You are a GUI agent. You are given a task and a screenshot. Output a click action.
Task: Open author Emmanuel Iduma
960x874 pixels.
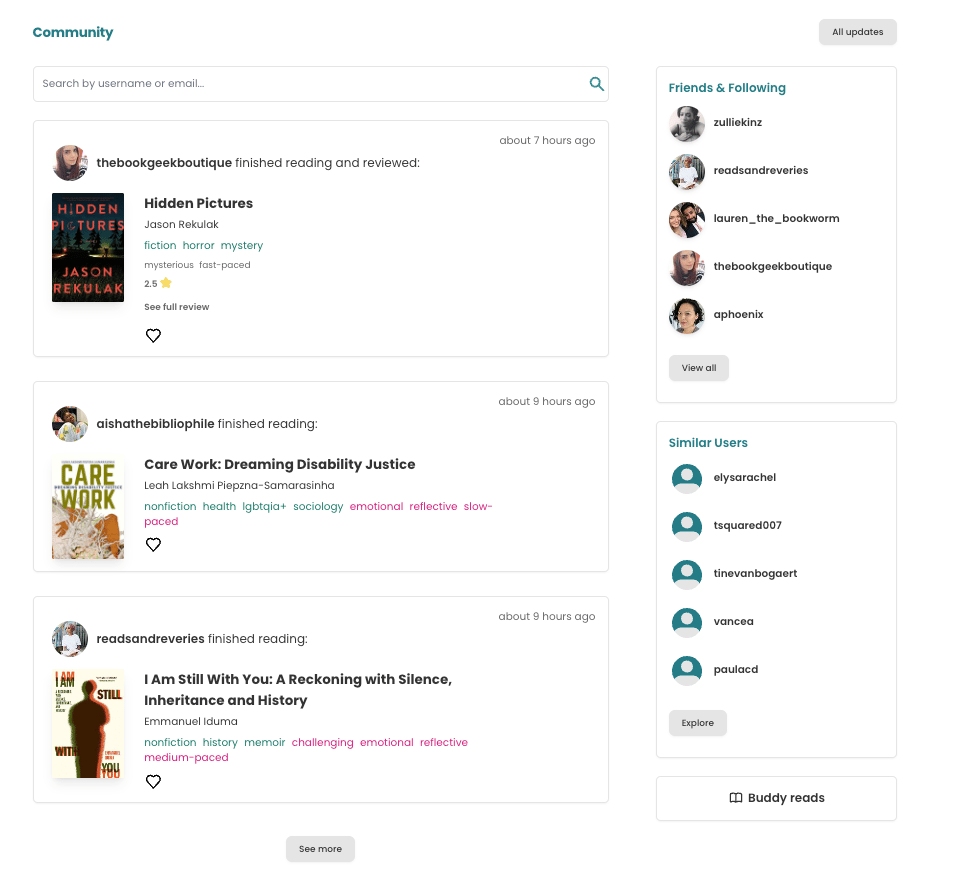[x=190, y=722]
